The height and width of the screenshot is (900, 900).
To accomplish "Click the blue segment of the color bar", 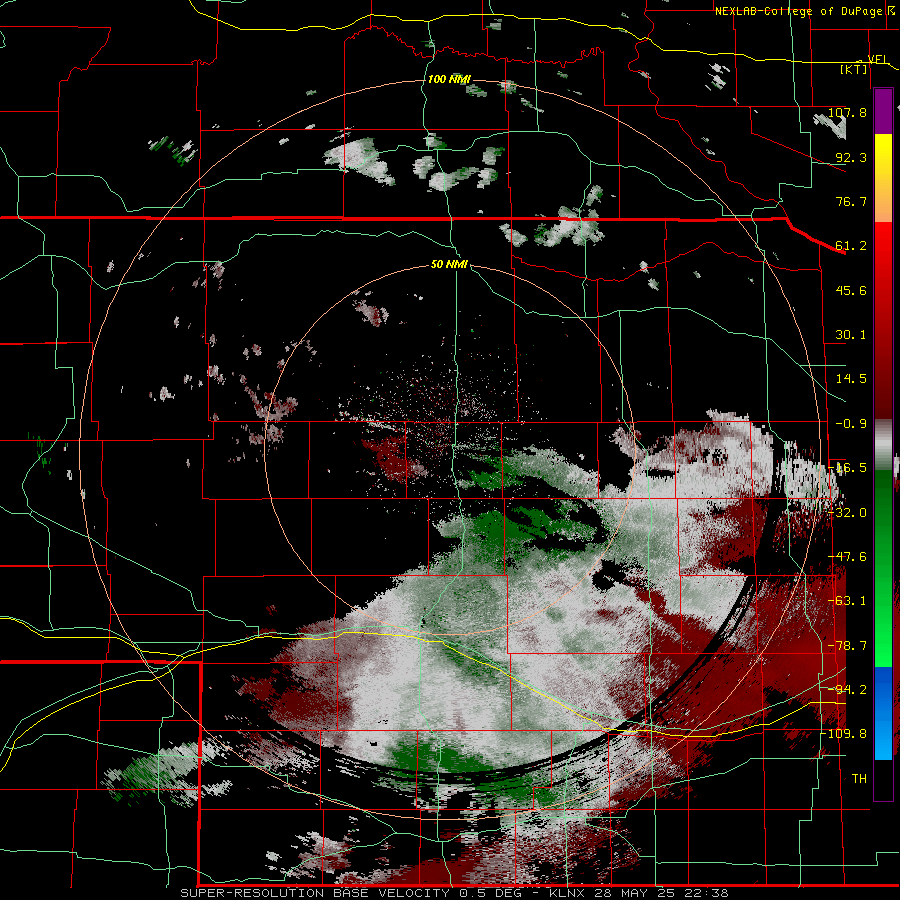I will (883, 713).
